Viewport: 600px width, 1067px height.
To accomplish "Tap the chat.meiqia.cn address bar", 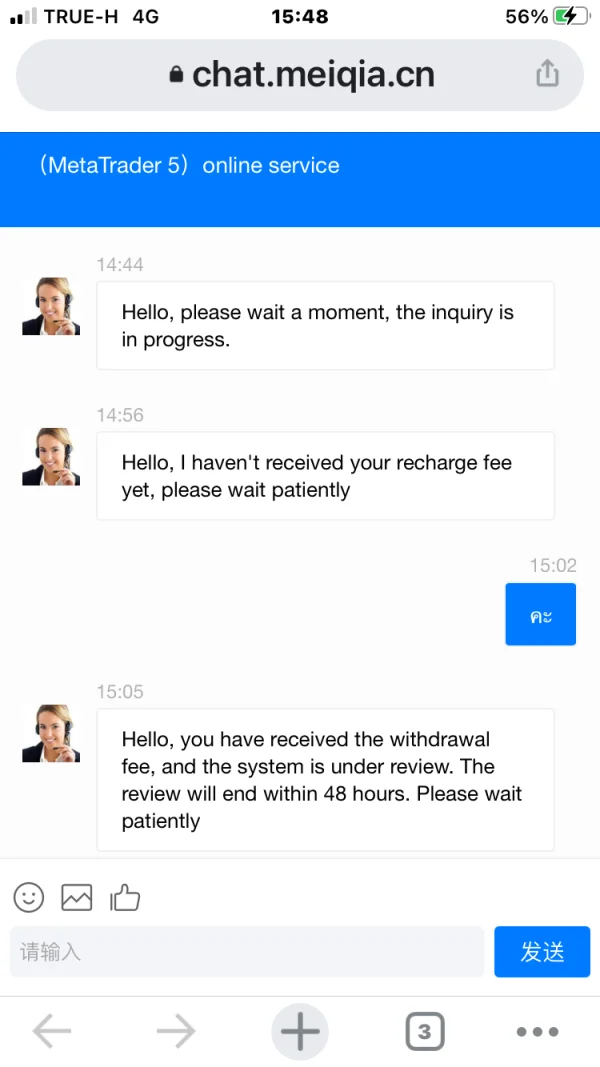I will pos(312,74).
